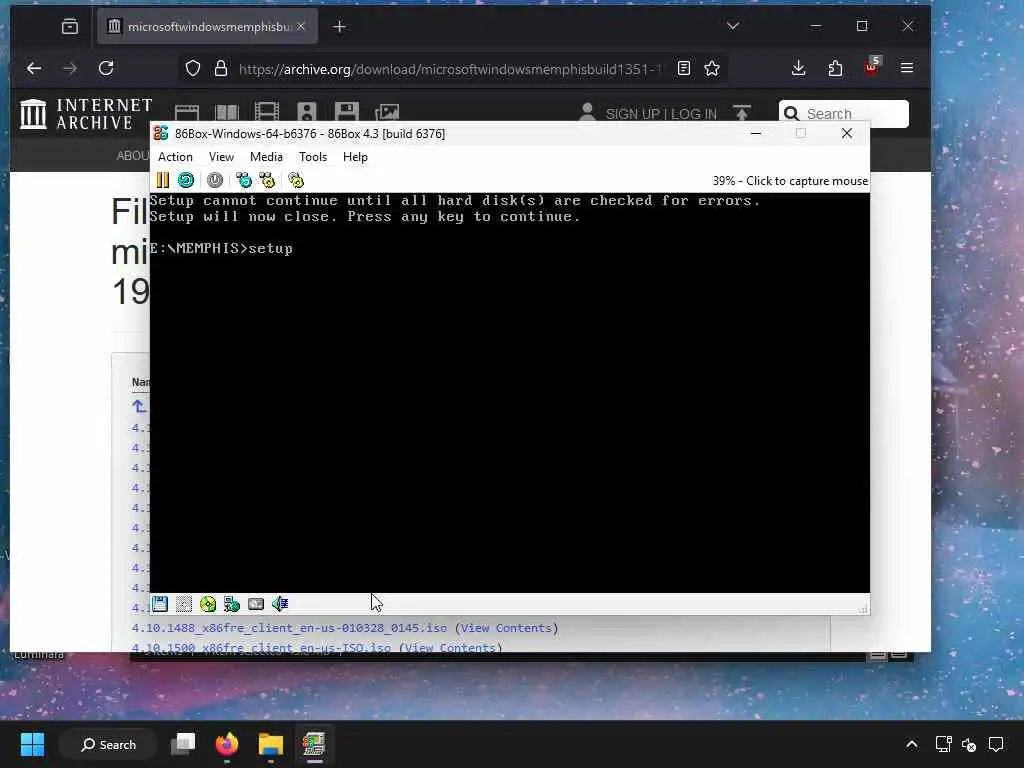Viewport: 1024px width, 768px height.
Task: Open the Media menu in 86Box
Action: pyautogui.click(x=266, y=157)
